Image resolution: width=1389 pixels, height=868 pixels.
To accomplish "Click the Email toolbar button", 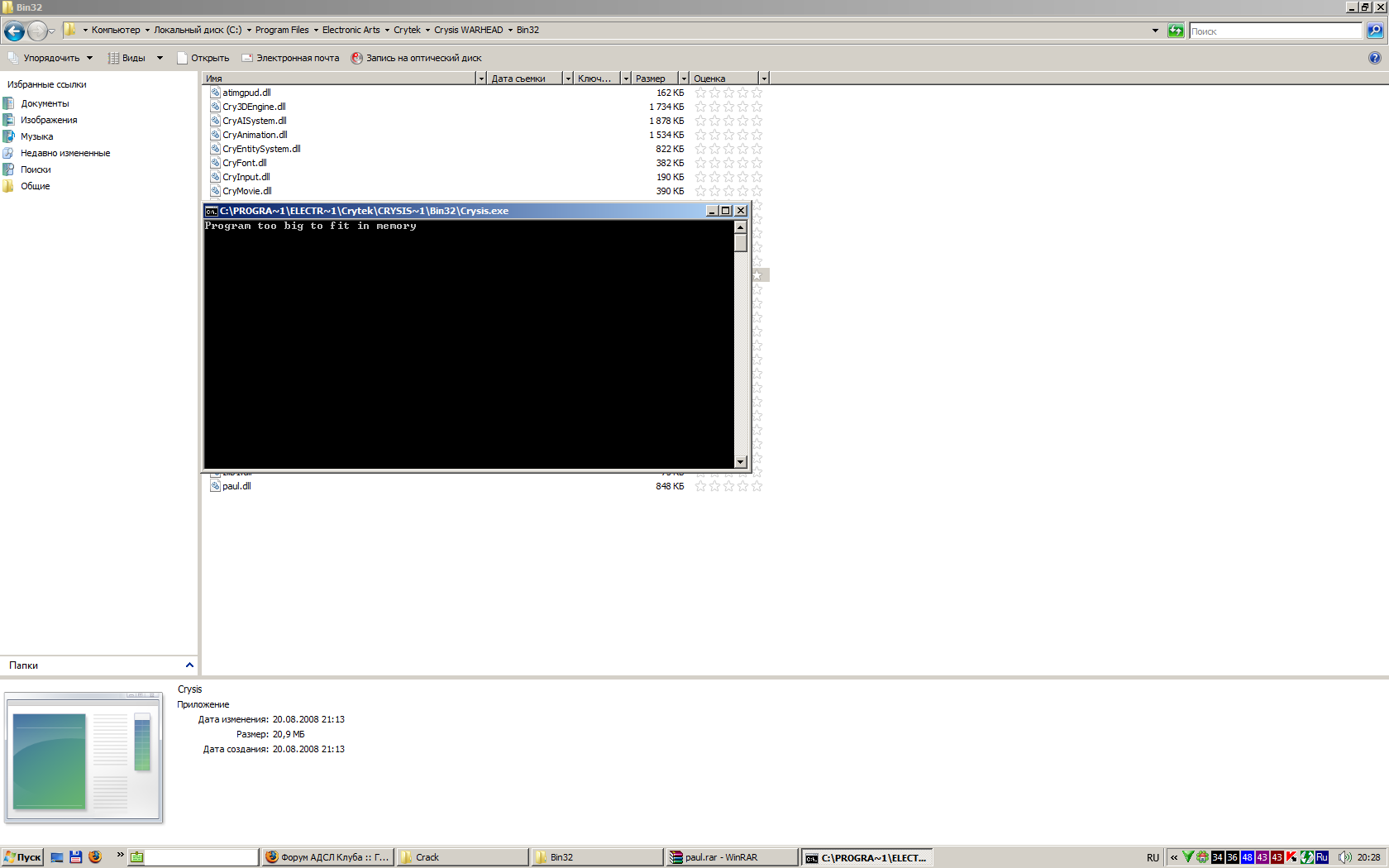I will (290, 58).
